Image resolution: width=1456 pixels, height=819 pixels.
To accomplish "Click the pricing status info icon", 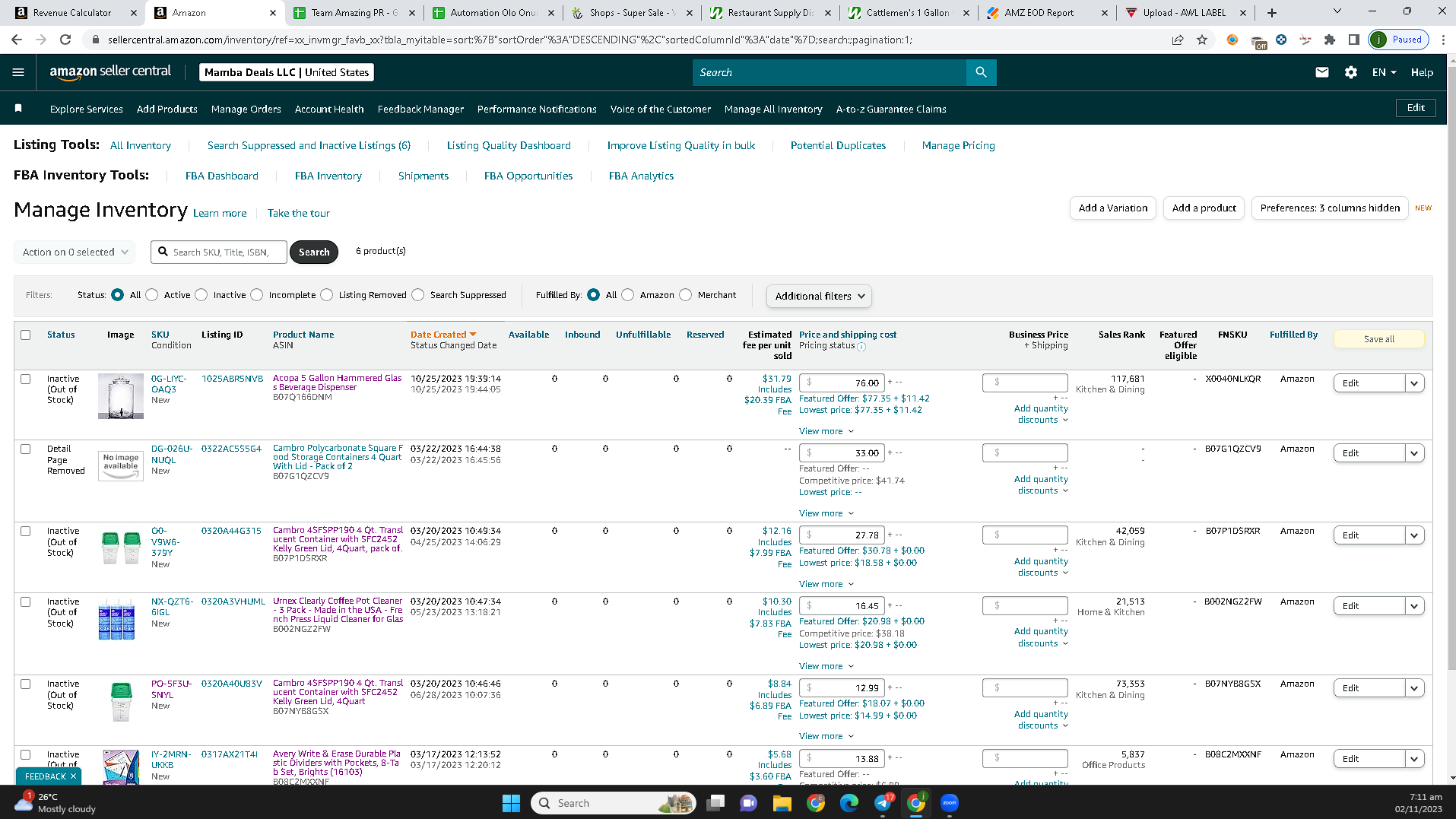I will (x=861, y=346).
